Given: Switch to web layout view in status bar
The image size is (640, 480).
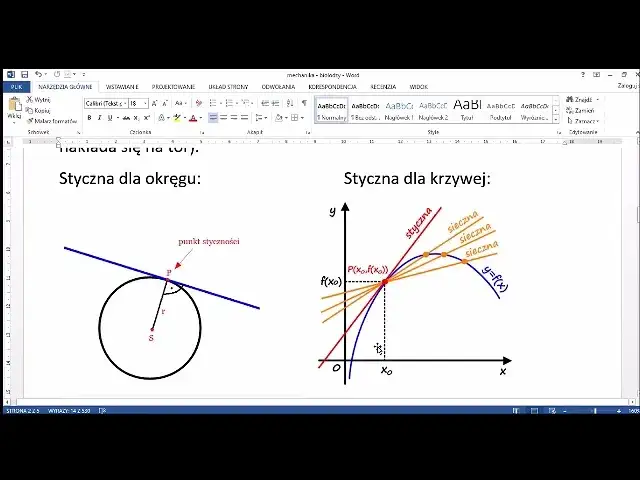Looking at the screenshot, I should [x=552, y=411].
